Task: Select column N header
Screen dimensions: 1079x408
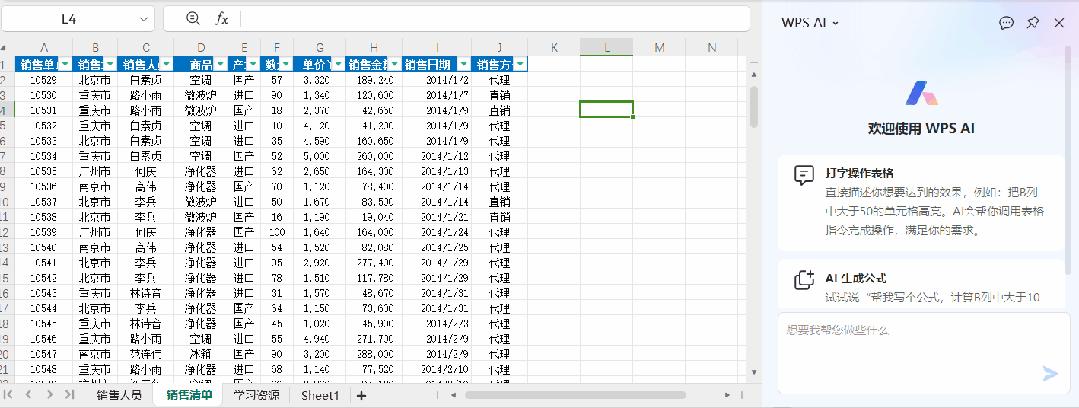Action: [712, 47]
